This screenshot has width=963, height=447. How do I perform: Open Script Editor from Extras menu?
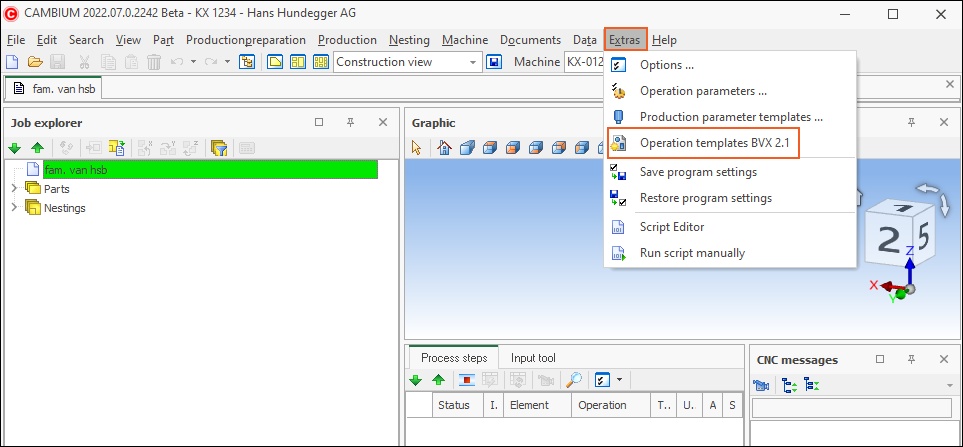(x=730, y=227)
